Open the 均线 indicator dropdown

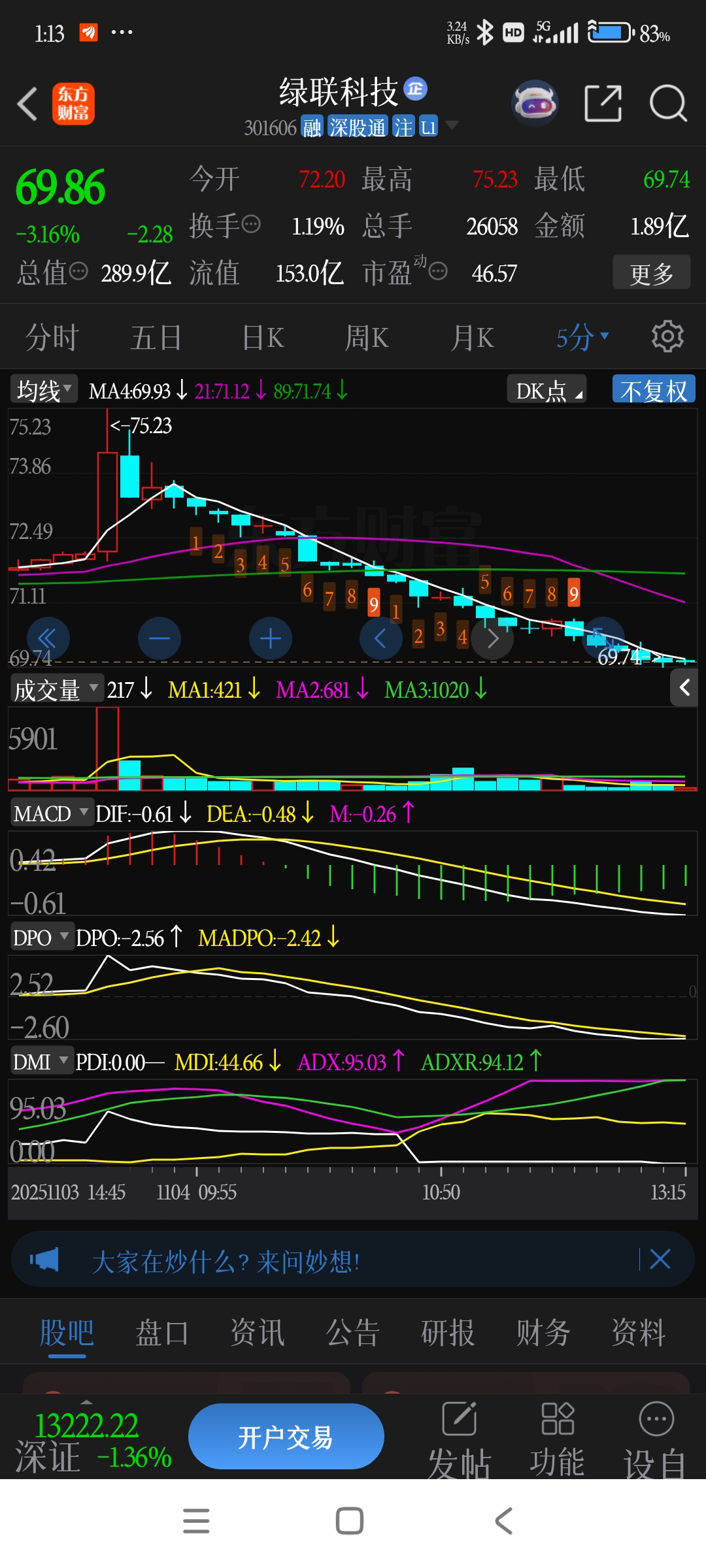44,390
